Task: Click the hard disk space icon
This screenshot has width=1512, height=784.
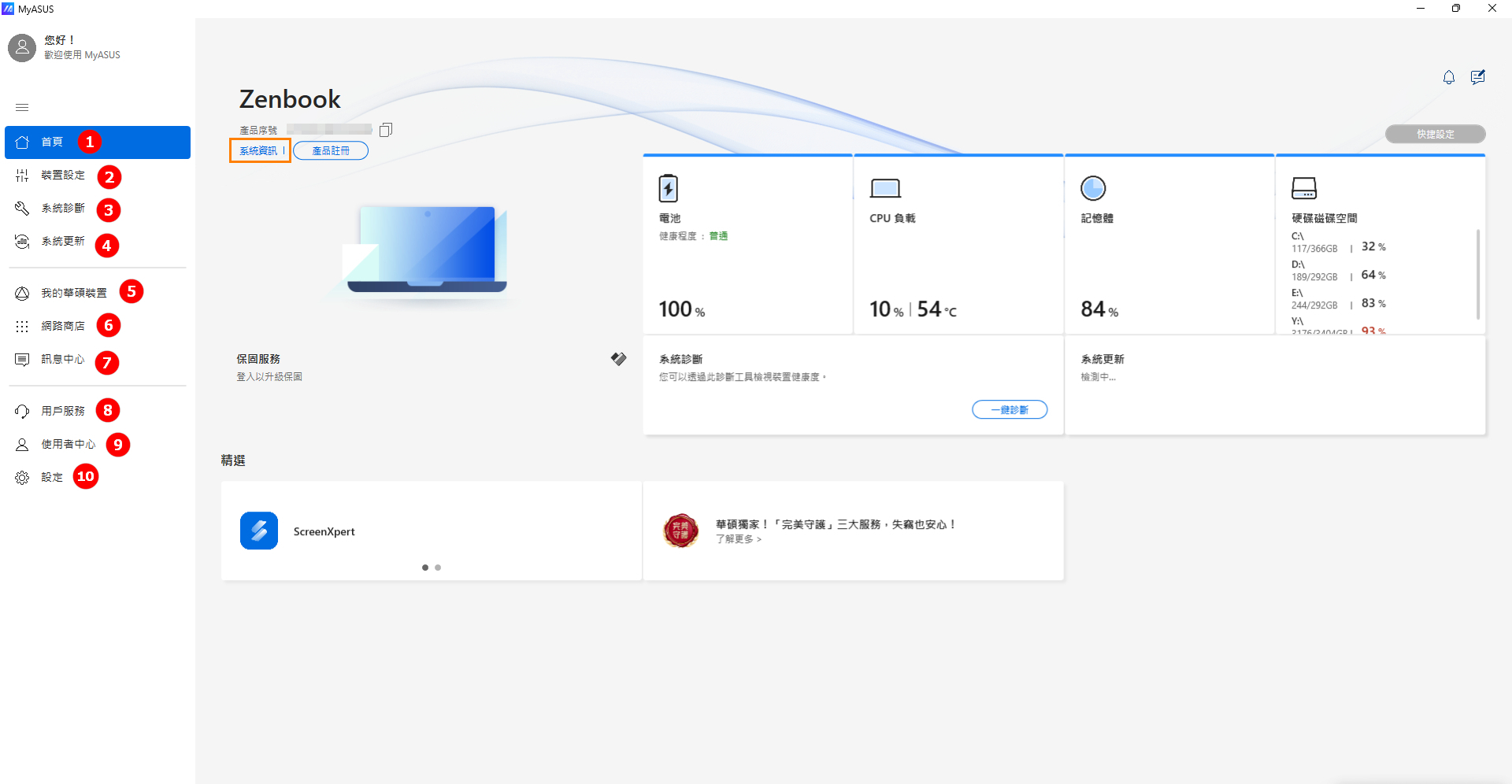Action: click(1303, 189)
